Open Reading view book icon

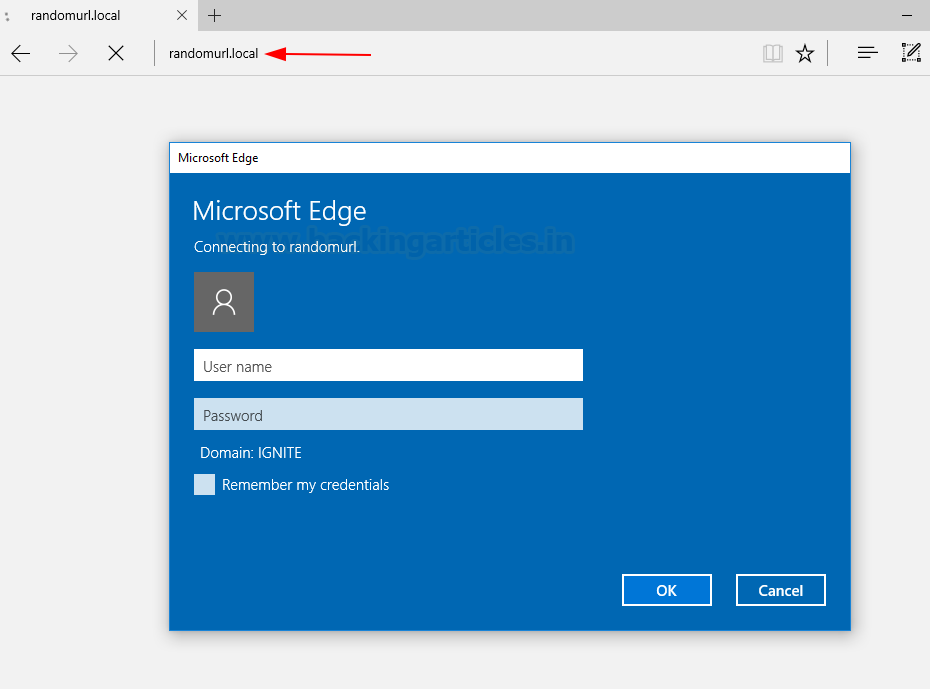point(773,53)
